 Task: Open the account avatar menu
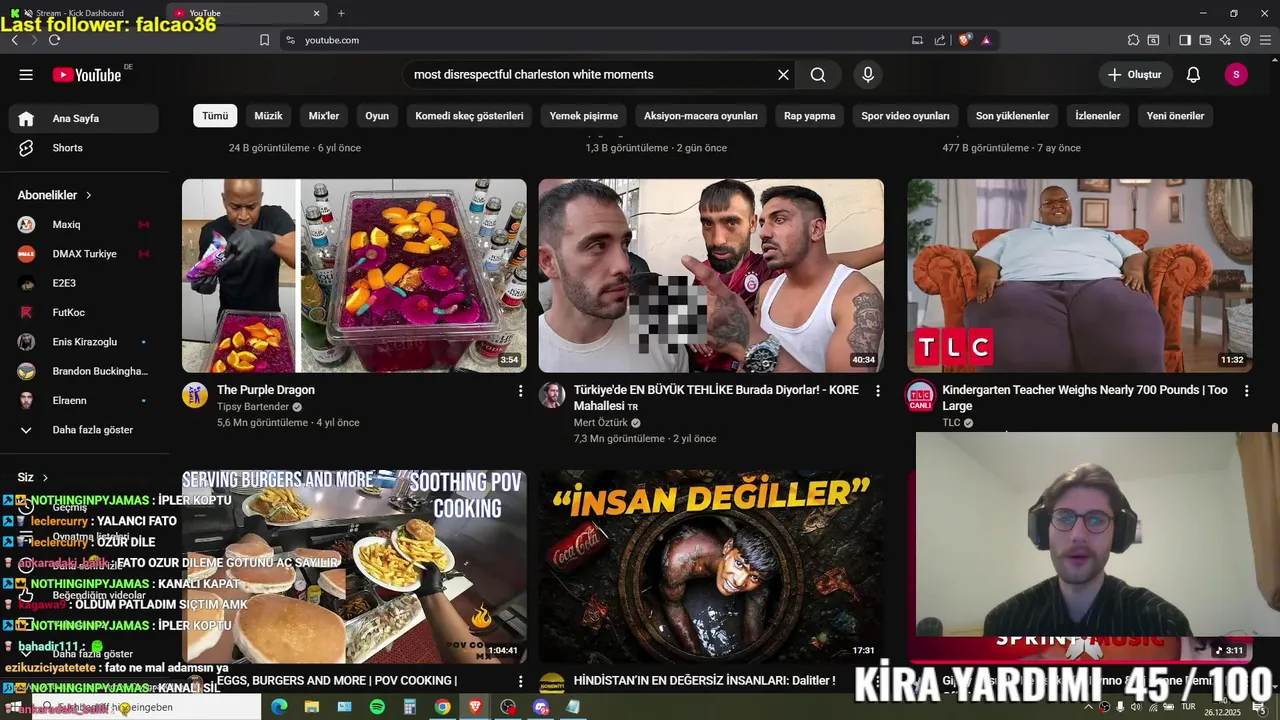point(1236,75)
